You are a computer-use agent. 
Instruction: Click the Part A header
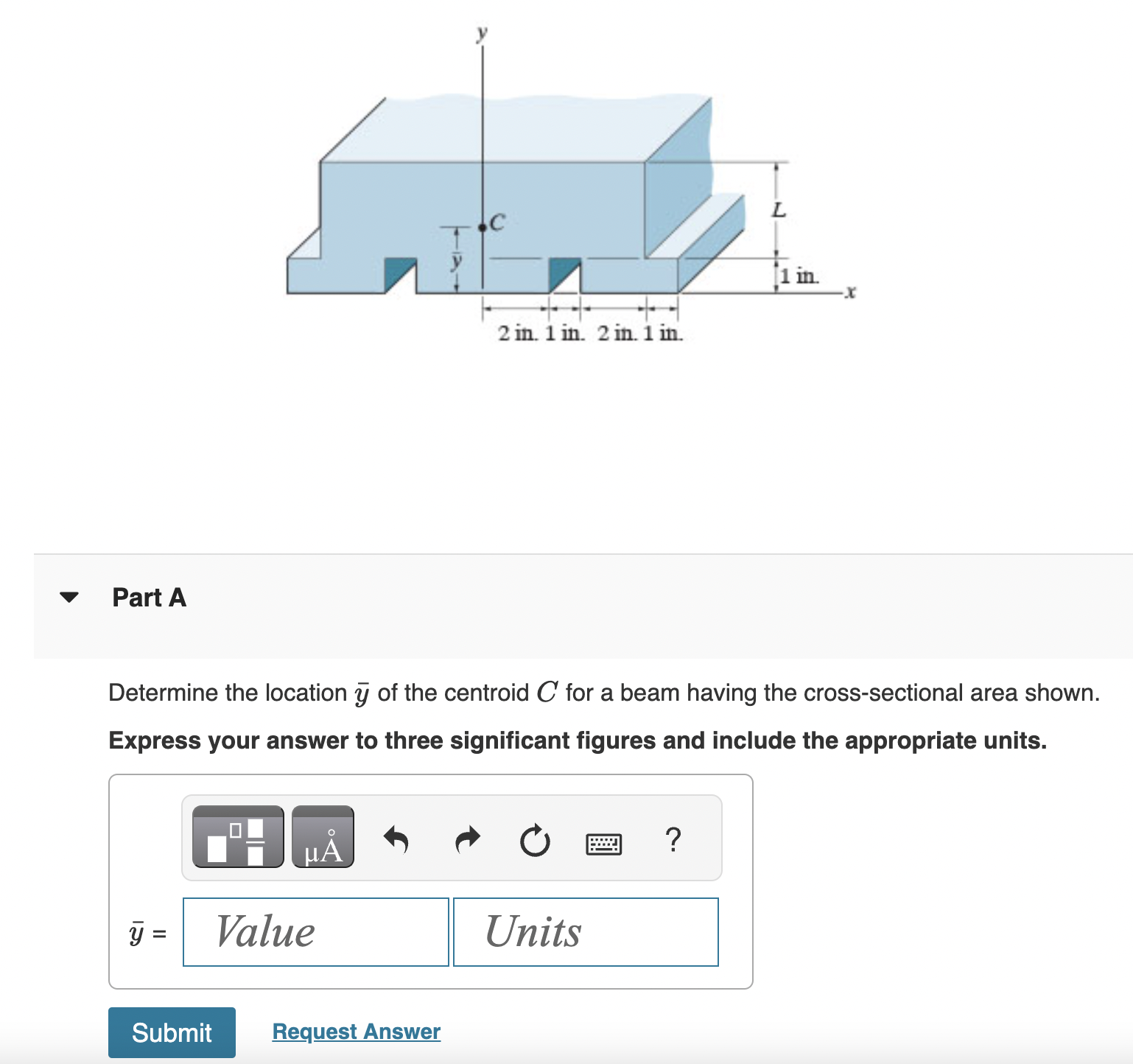tap(150, 598)
